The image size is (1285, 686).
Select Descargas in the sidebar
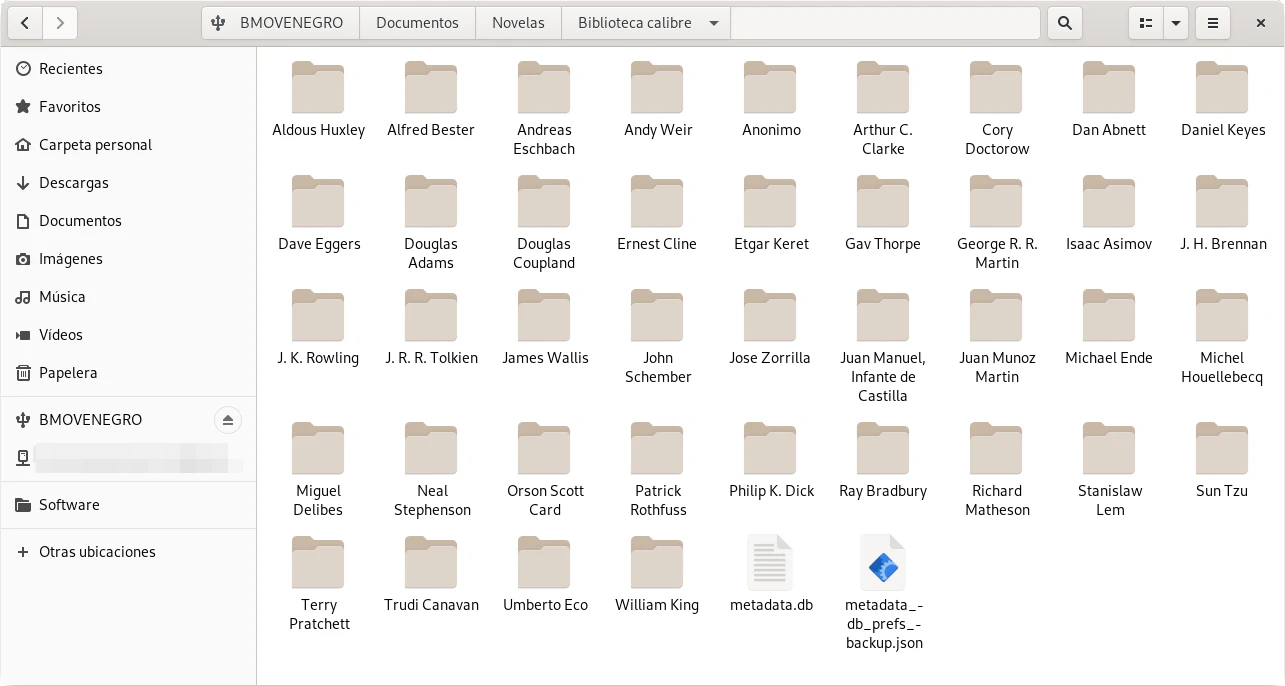click(x=73, y=183)
